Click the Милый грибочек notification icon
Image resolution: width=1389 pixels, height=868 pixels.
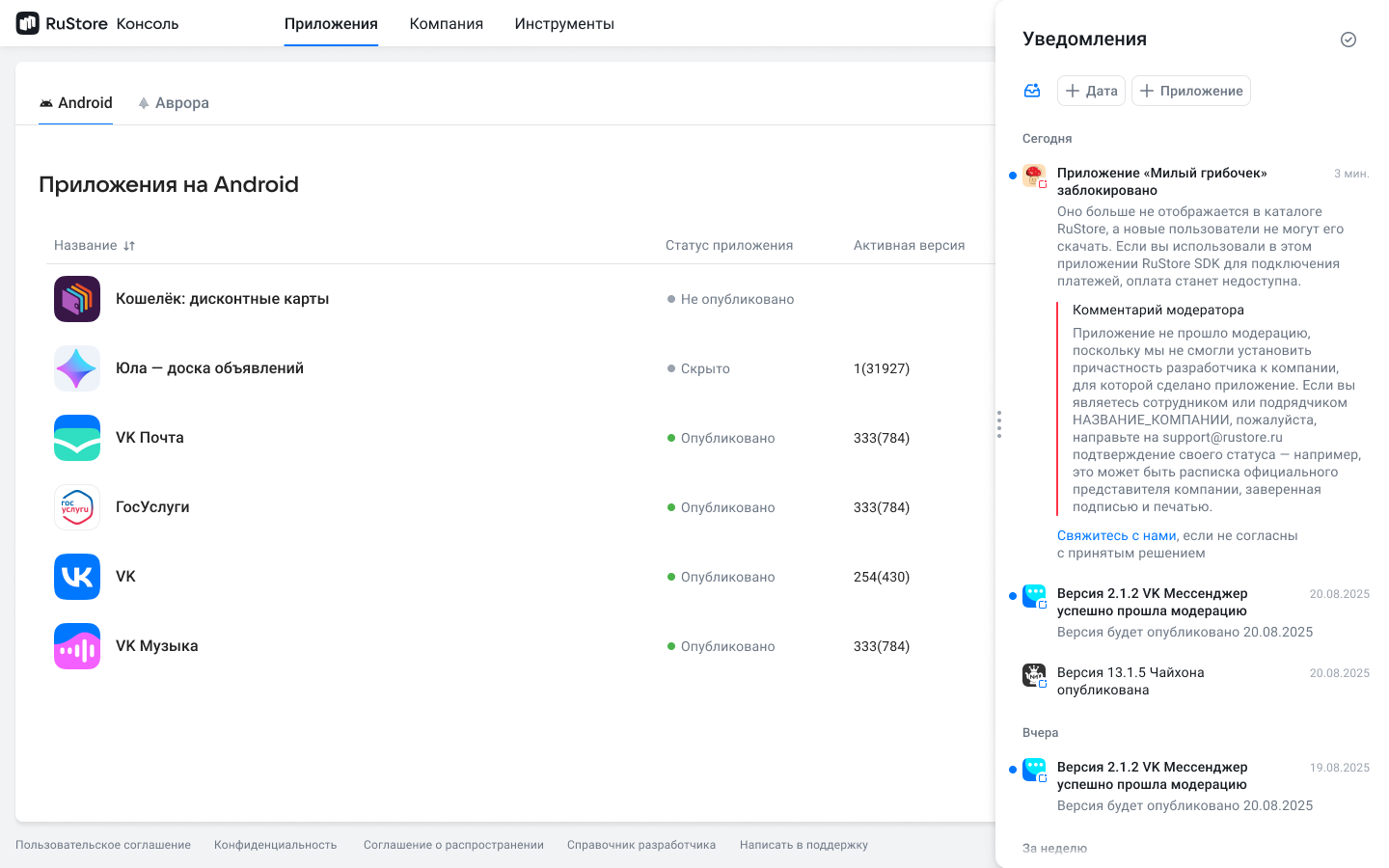tap(1034, 176)
